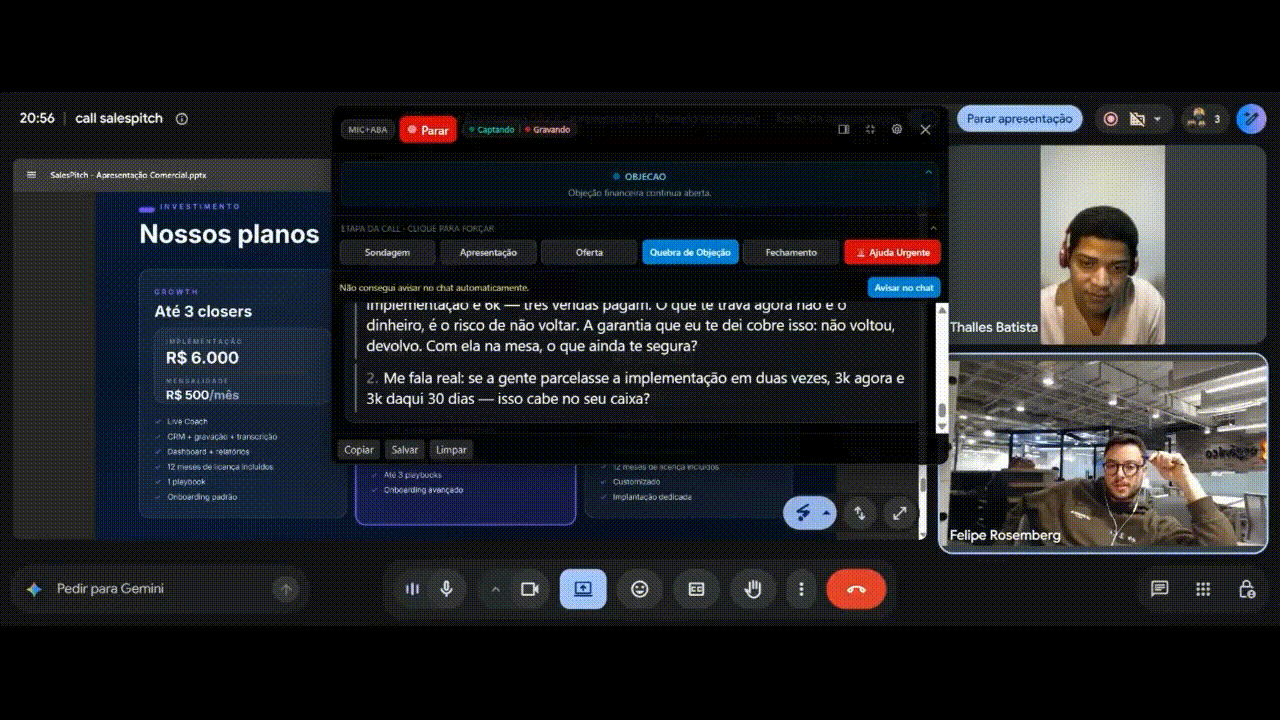Viewport: 1280px width, 720px height.
Task: Open the hamburger menu of the presentation
Action: [32, 175]
